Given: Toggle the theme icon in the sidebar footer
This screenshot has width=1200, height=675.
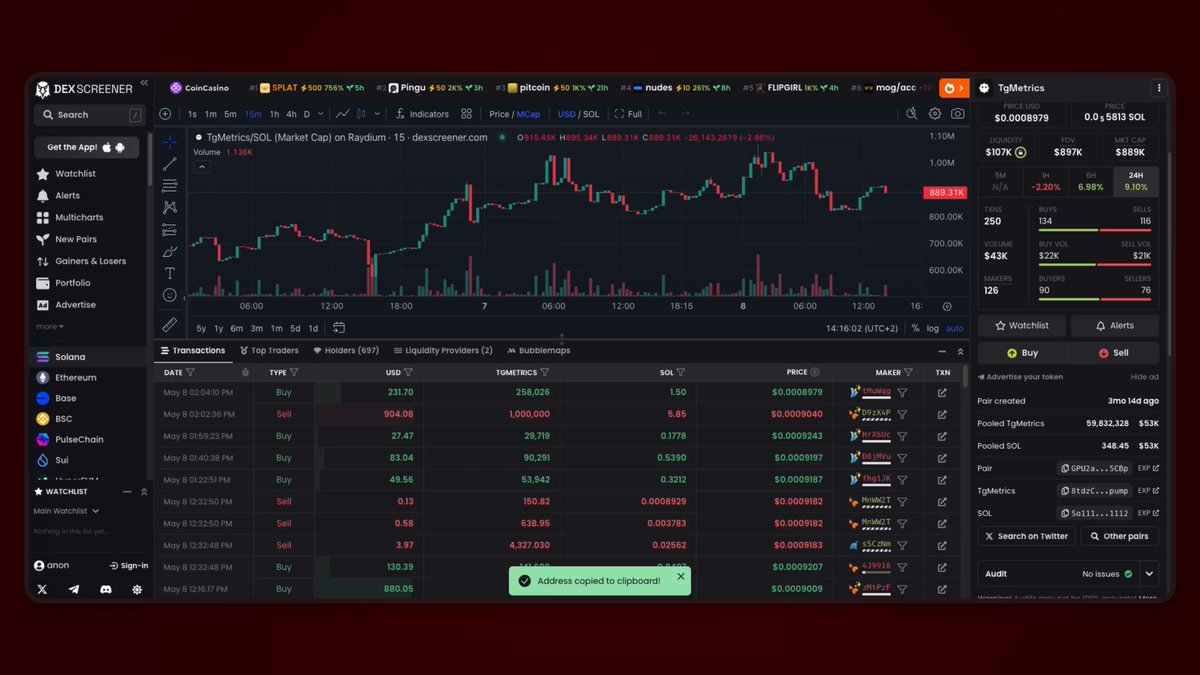Looking at the screenshot, I should 137,590.
